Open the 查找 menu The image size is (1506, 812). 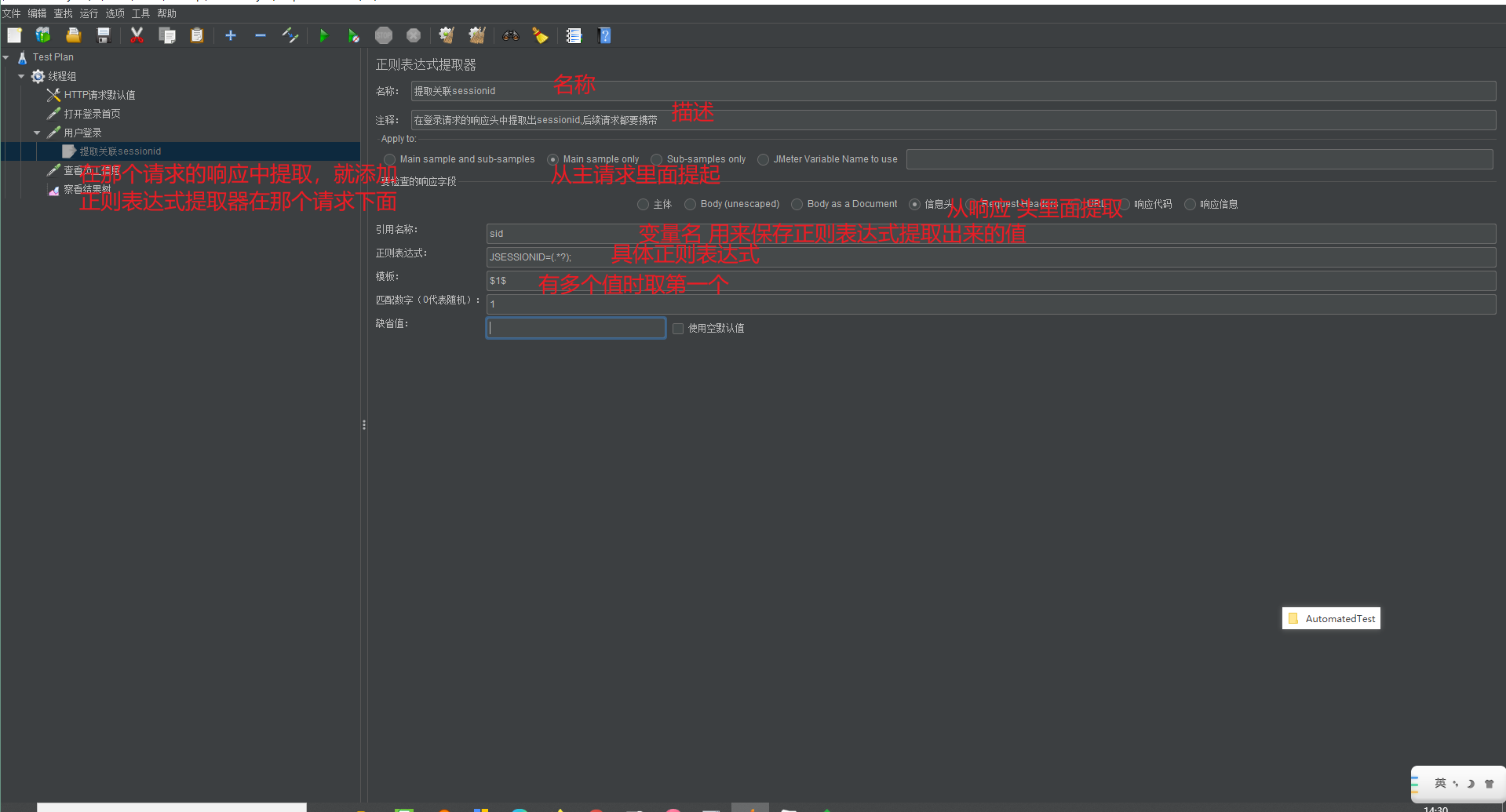point(64,13)
